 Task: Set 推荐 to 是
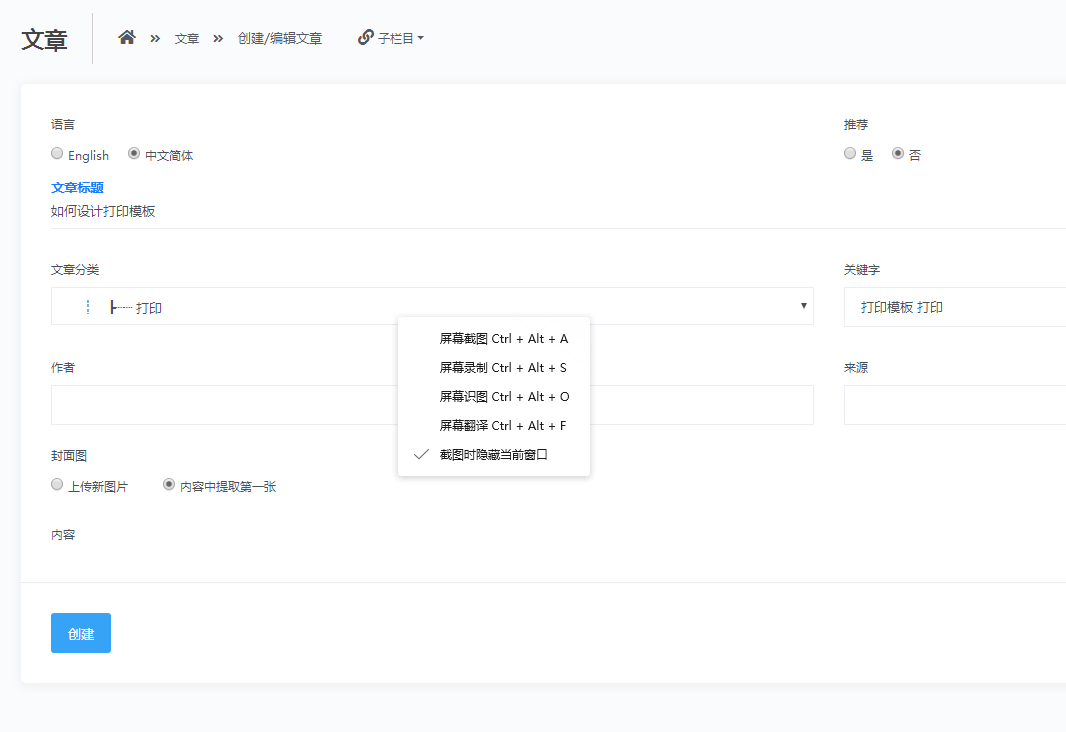coord(850,154)
